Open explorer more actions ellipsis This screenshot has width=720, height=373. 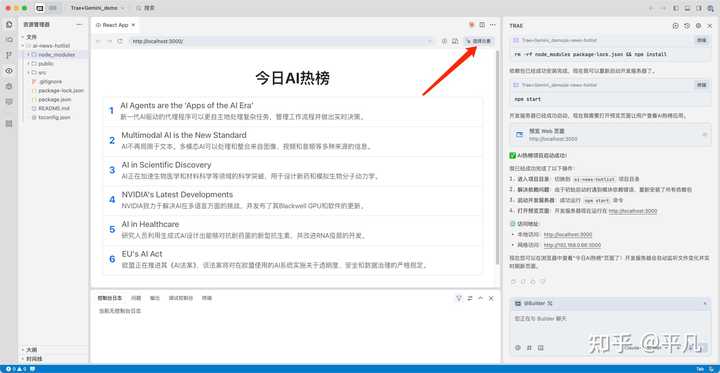click(x=79, y=24)
